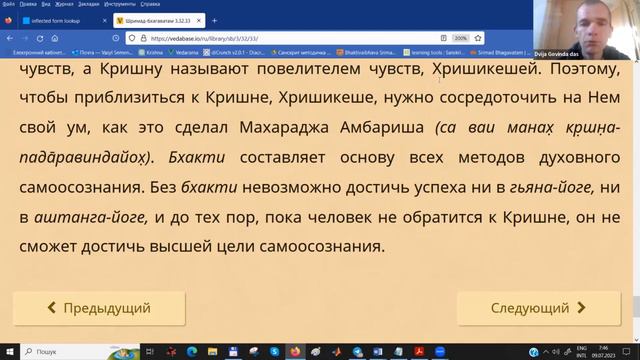Image resolution: width=640 pixels, height=360 pixels.
Task: Go to the Следующий verse button
Action: click(539, 308)
